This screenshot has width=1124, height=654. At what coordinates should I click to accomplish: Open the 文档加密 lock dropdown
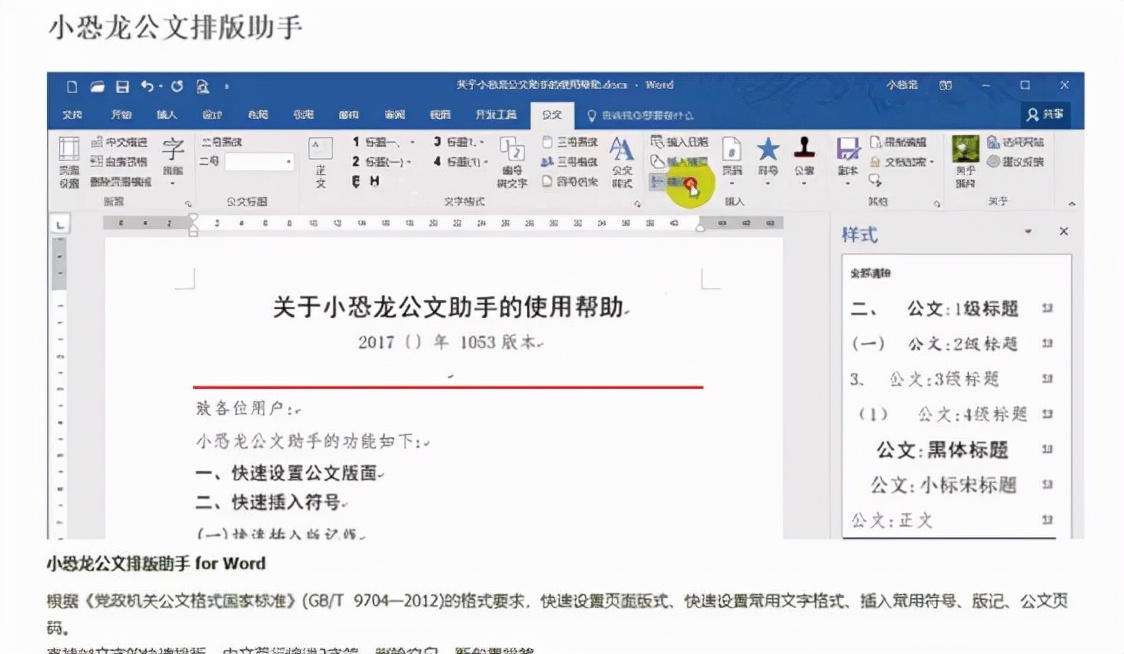902,162
